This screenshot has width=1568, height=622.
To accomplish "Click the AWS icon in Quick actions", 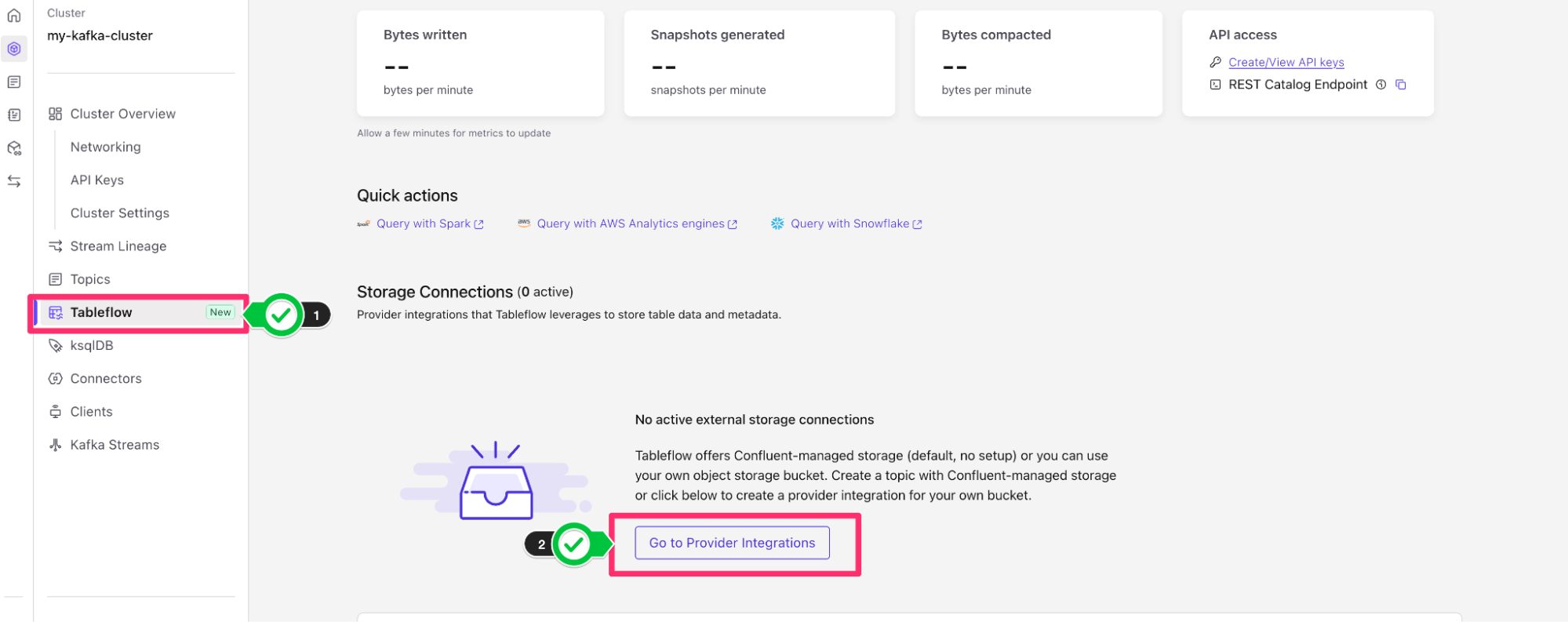I will (524, 224).
